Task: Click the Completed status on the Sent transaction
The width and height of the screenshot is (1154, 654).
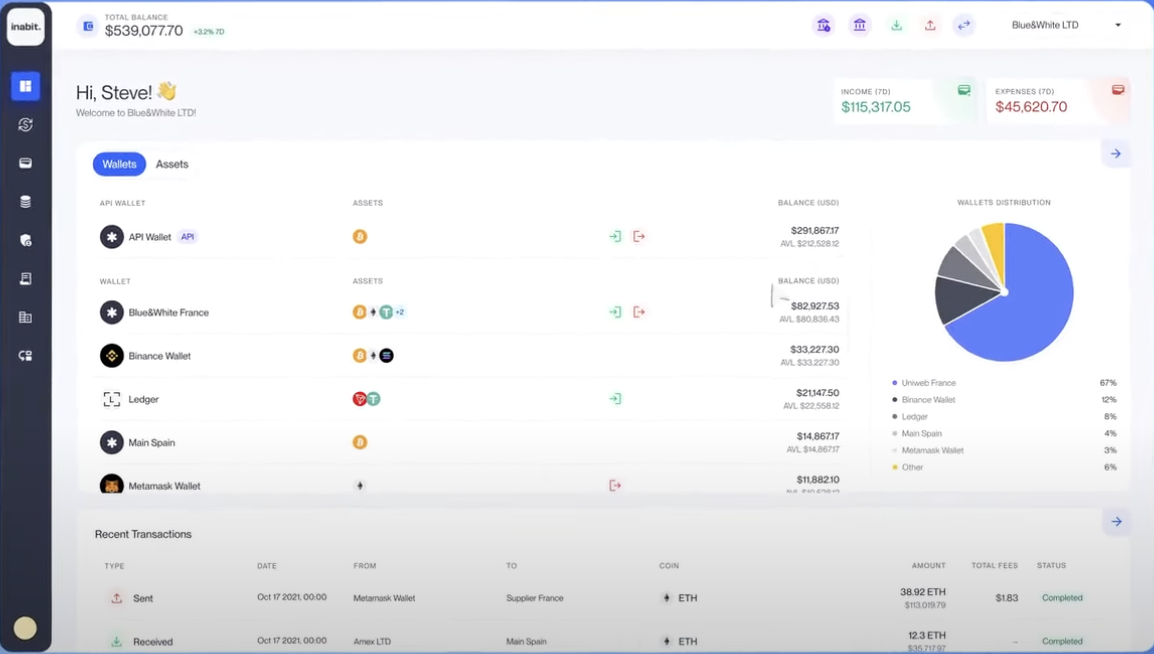Action: point(1061,597)
